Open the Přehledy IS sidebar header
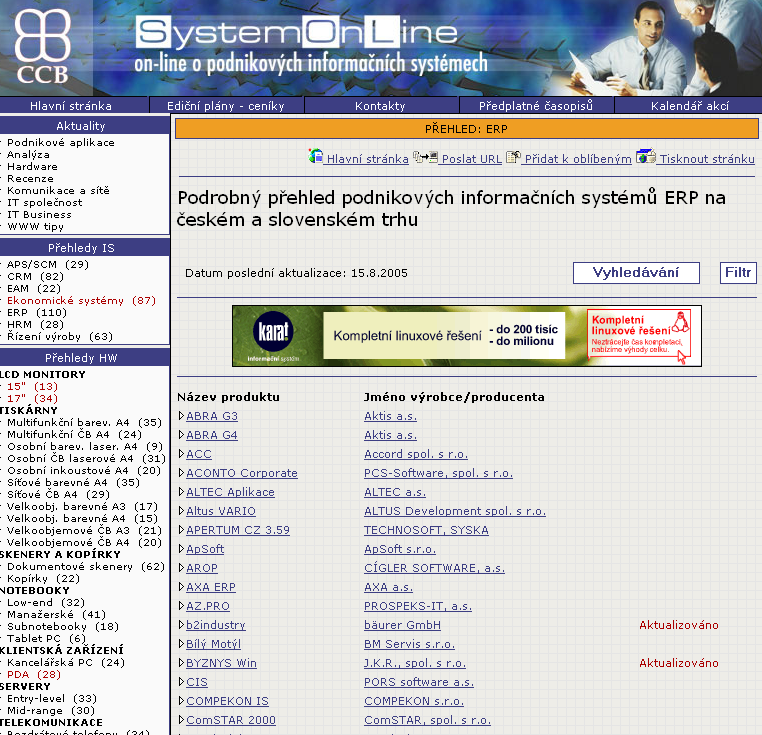Image resolution: width=762 pixels, height=735 pixels. tap(81, 248)
